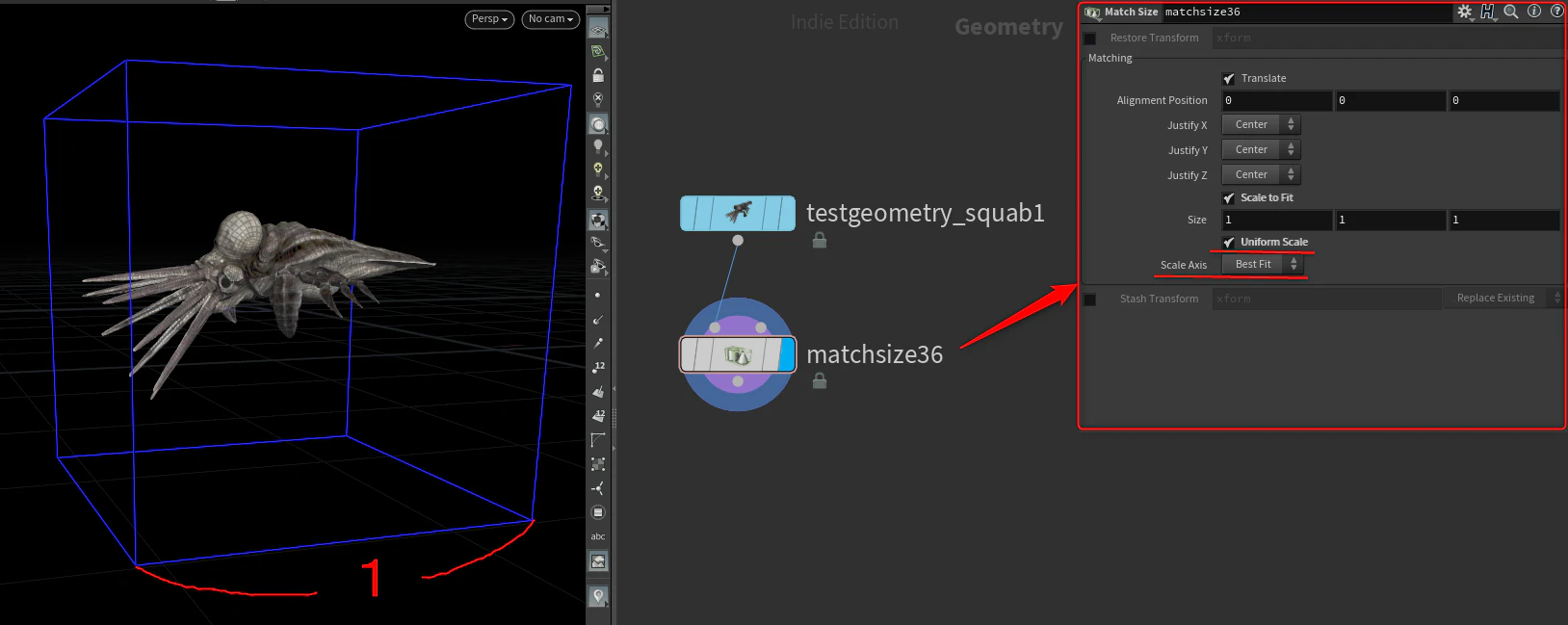Image resolution: width=1568 pixels, height=625 pixels.
Task: Click the matchsize36 label in the network
Action: (875, 354)
